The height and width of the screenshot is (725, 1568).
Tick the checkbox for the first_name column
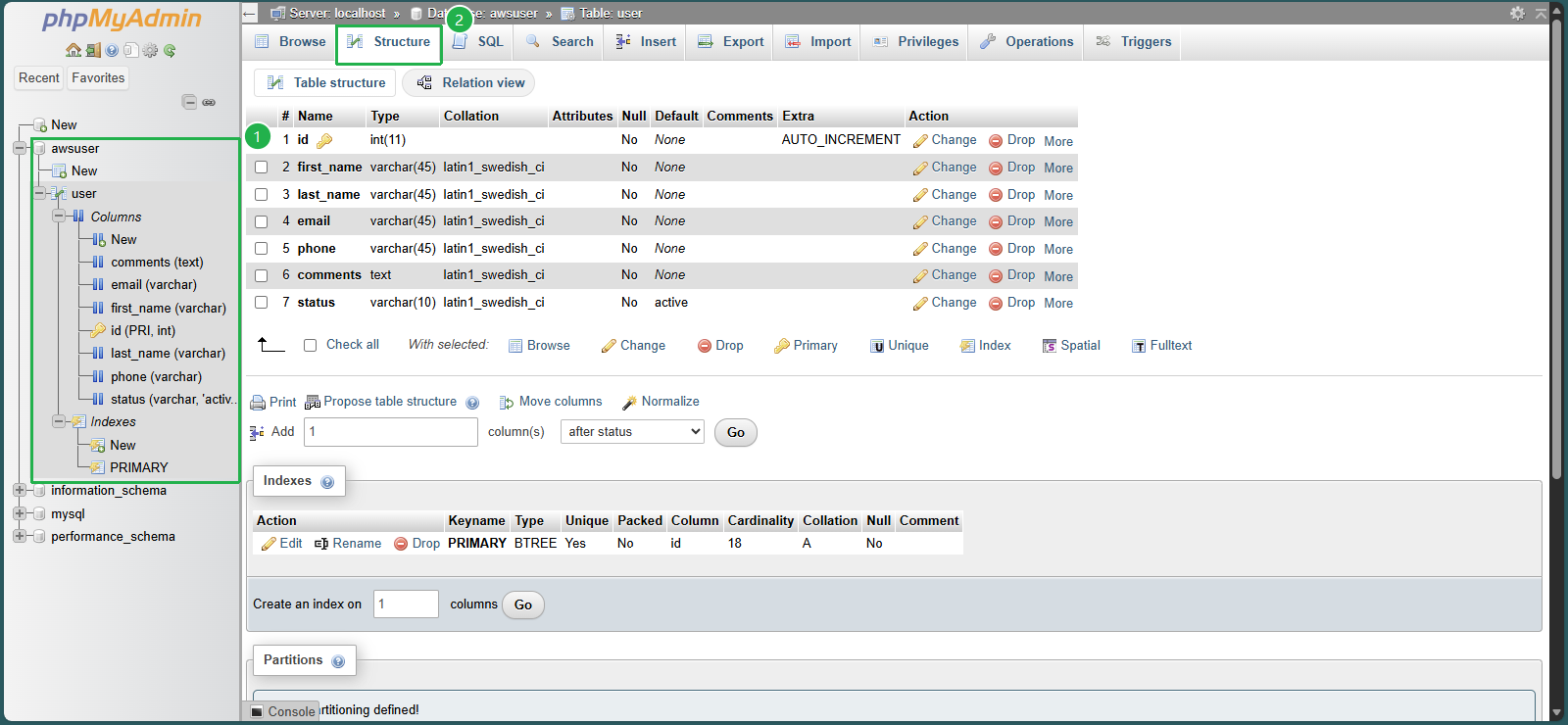pos(262,168)
